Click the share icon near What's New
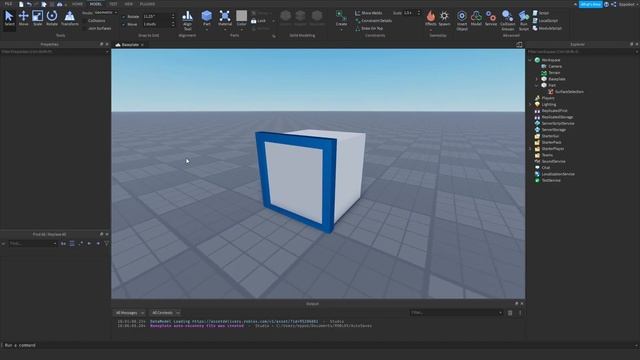This screenshot has height=360, width=640. pyautogui.click(x=613, y=4)
